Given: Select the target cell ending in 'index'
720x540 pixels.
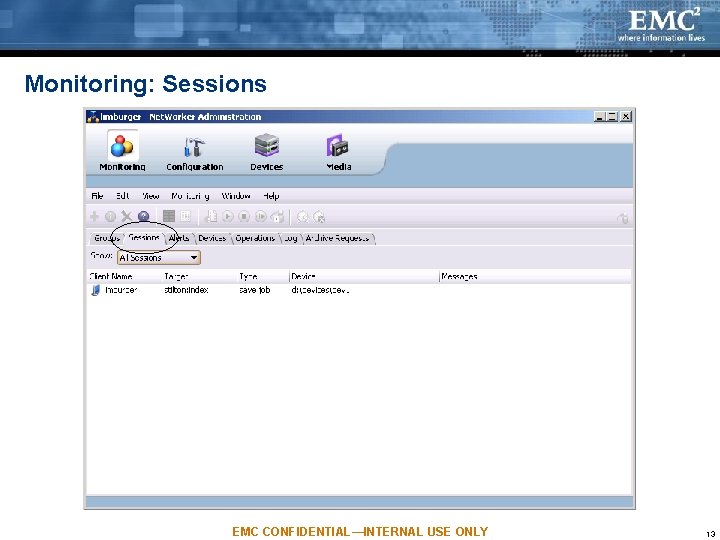Looking at the screenshot, I should click(186, 290).
